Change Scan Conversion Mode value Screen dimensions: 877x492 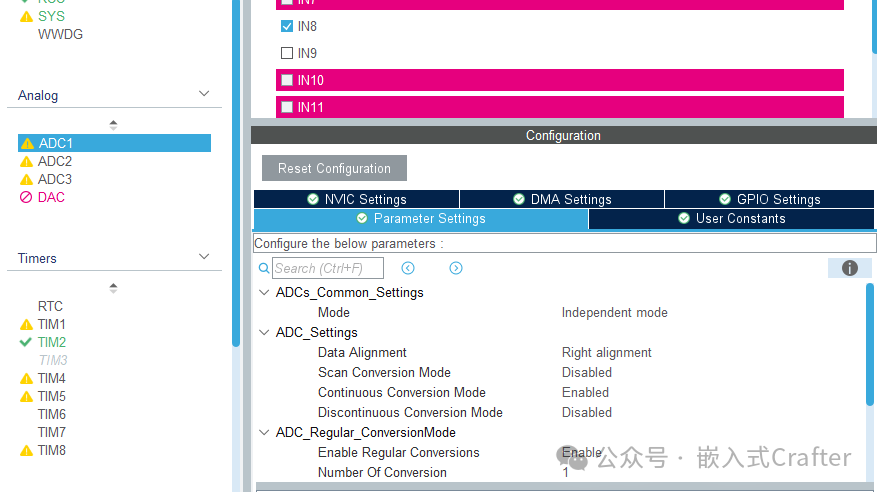[587, 372]
